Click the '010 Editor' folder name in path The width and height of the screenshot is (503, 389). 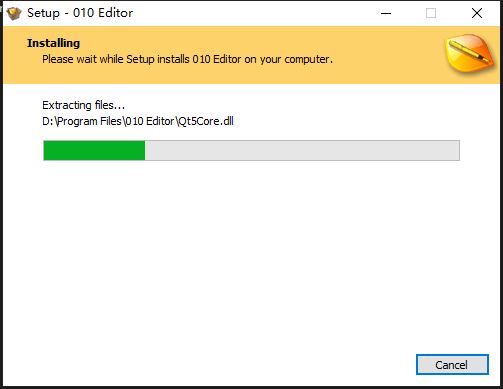click(x=150, y=121)
